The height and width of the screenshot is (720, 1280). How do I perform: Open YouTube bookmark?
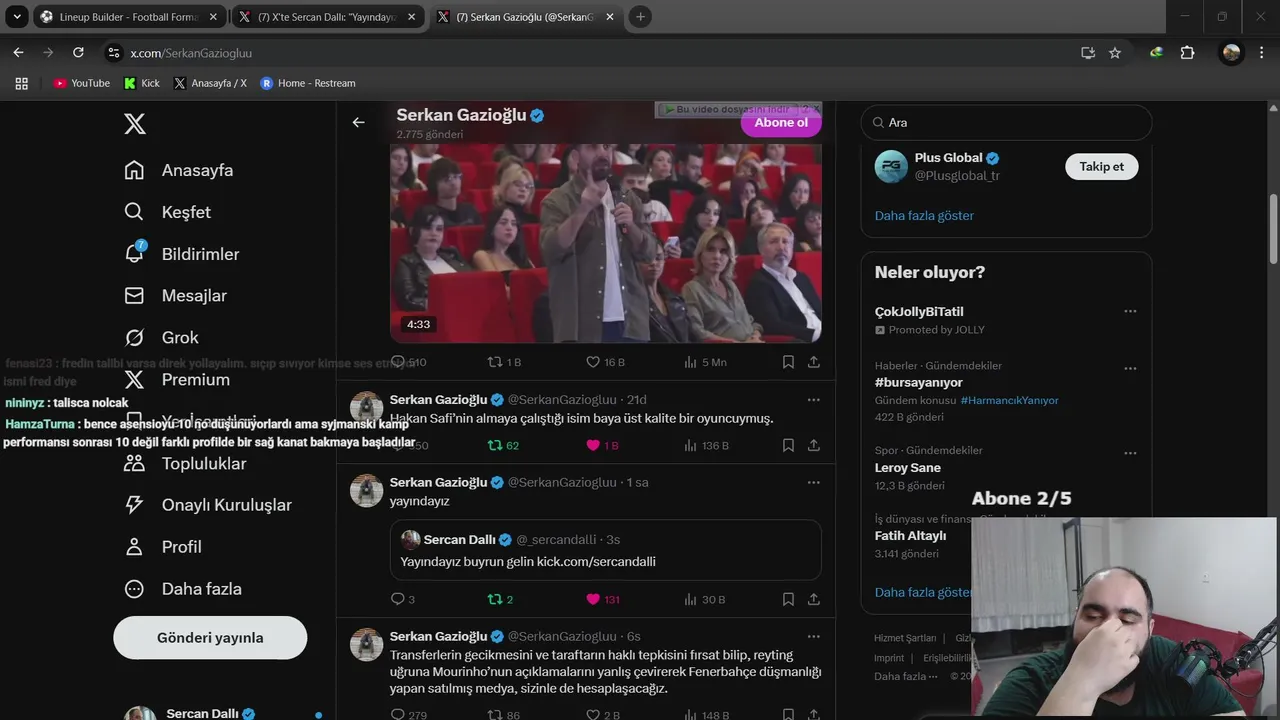(81, 83)
